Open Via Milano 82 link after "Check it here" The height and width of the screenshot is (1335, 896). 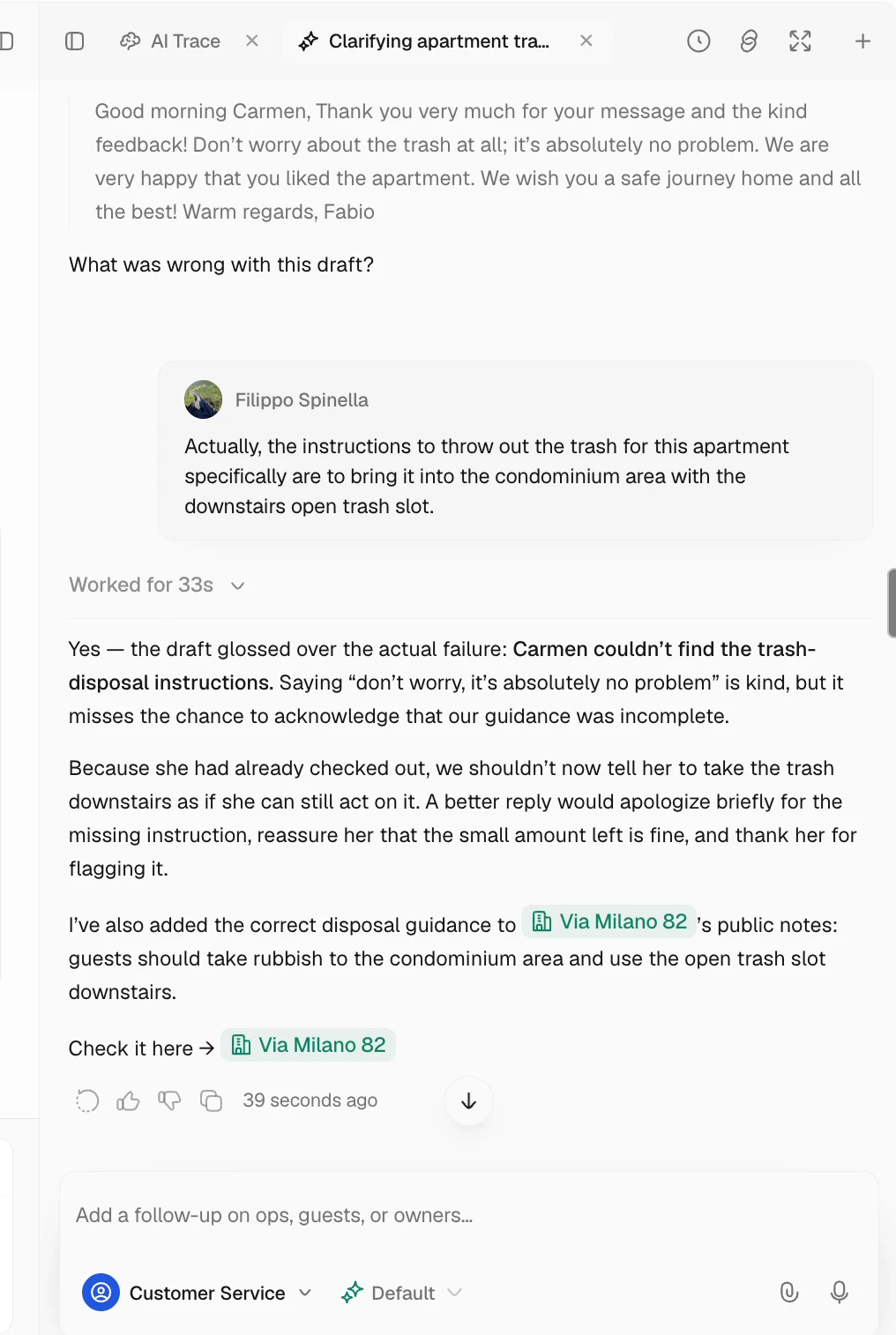(308, 1045)
